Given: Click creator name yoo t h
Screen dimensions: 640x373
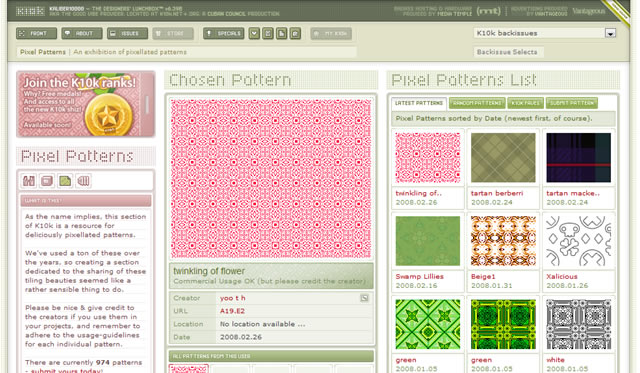Looking at the screenshot, I should coord(233,298).
